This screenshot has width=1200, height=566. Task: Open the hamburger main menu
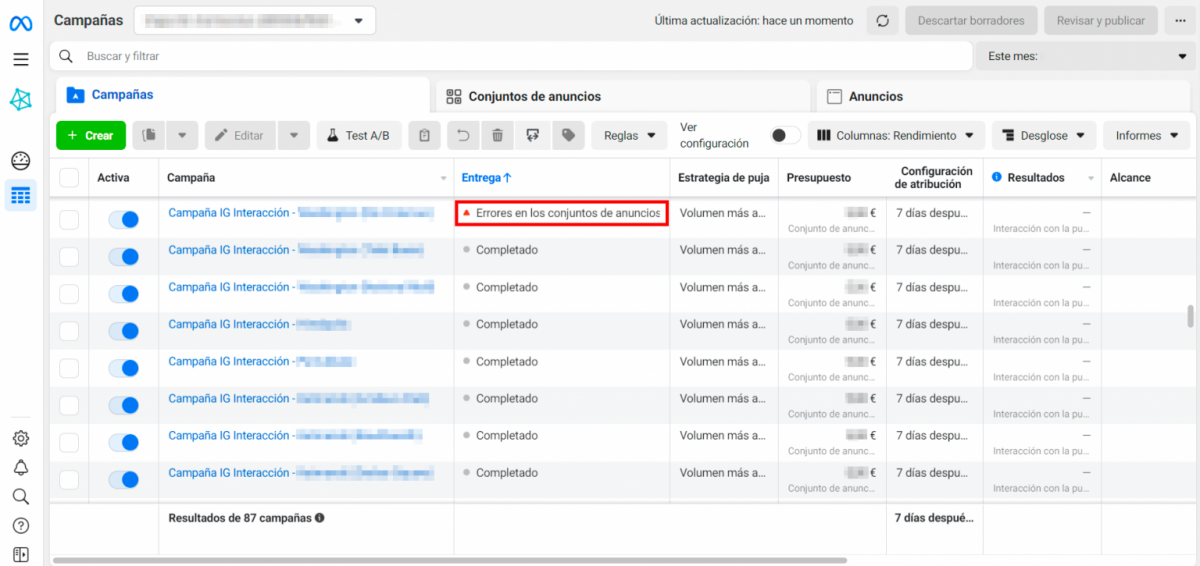coord(21,59)
